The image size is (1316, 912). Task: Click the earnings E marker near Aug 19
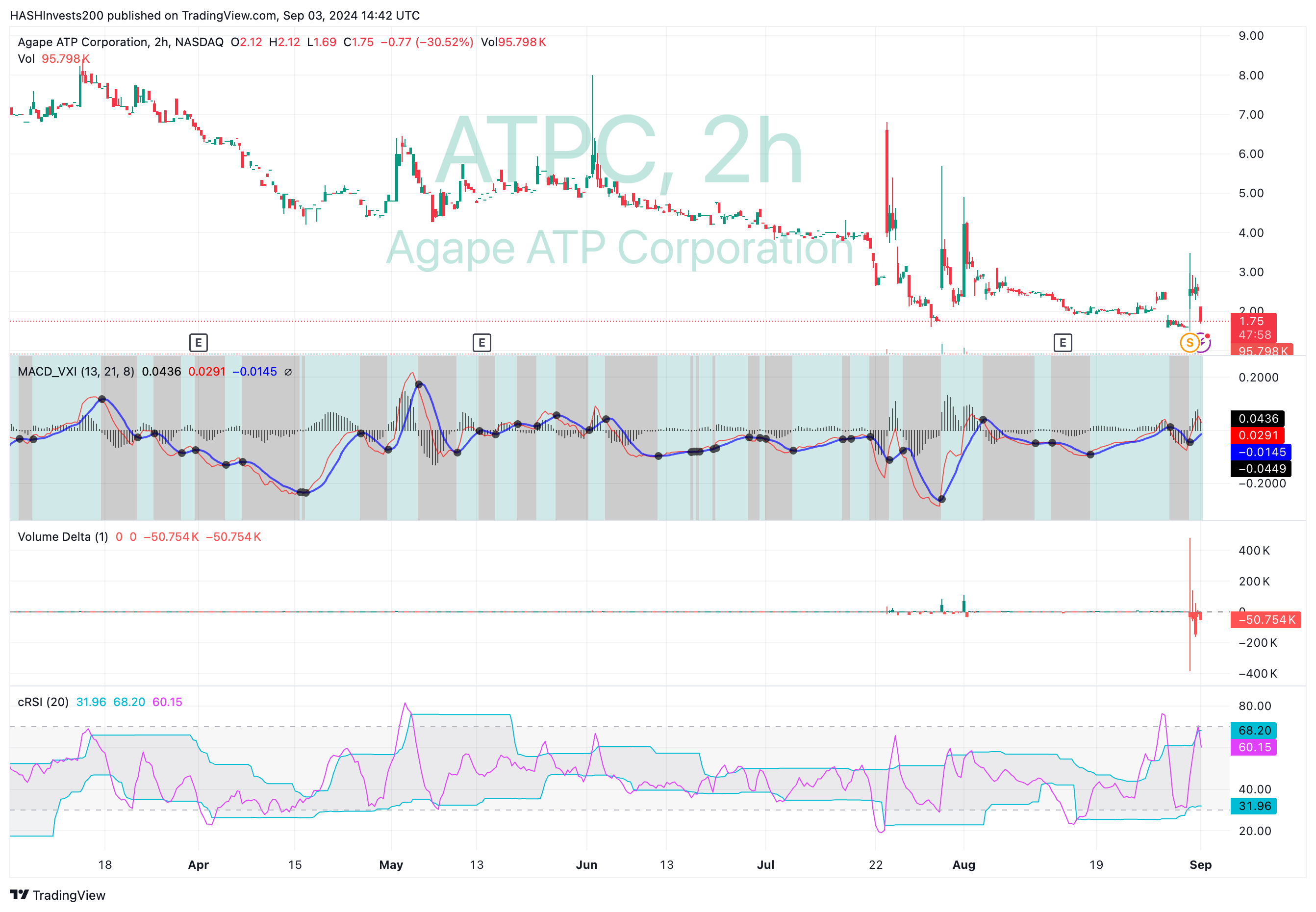pyautogui.click(x=1063, y=343)
